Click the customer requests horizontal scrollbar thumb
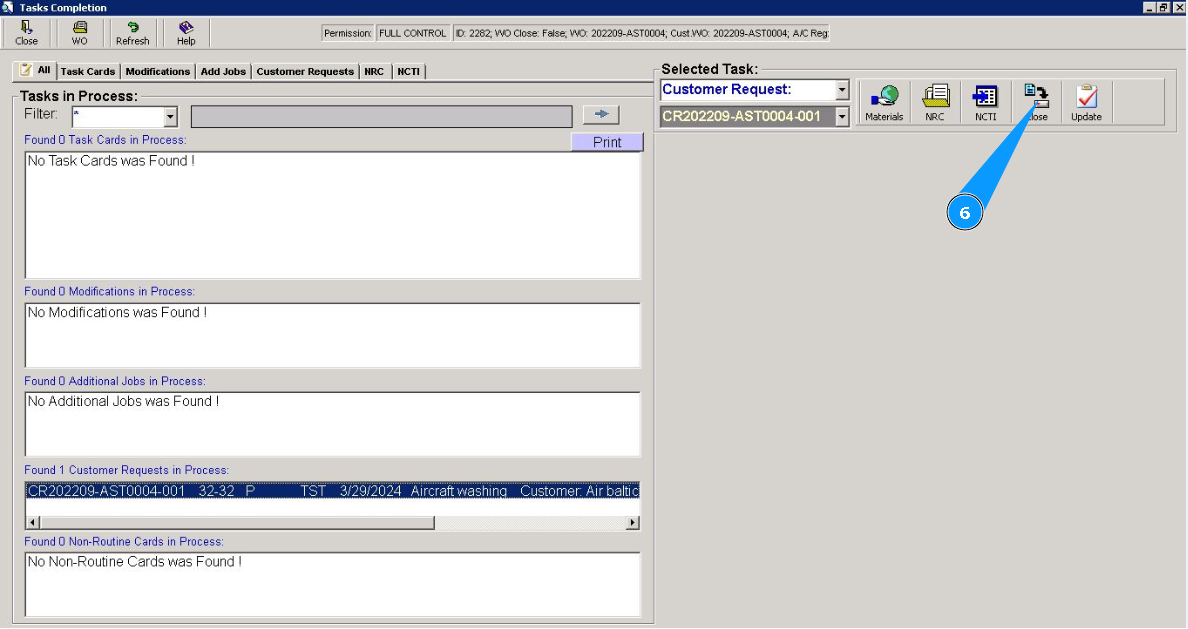1188x629 pixels. pos(237,523)
